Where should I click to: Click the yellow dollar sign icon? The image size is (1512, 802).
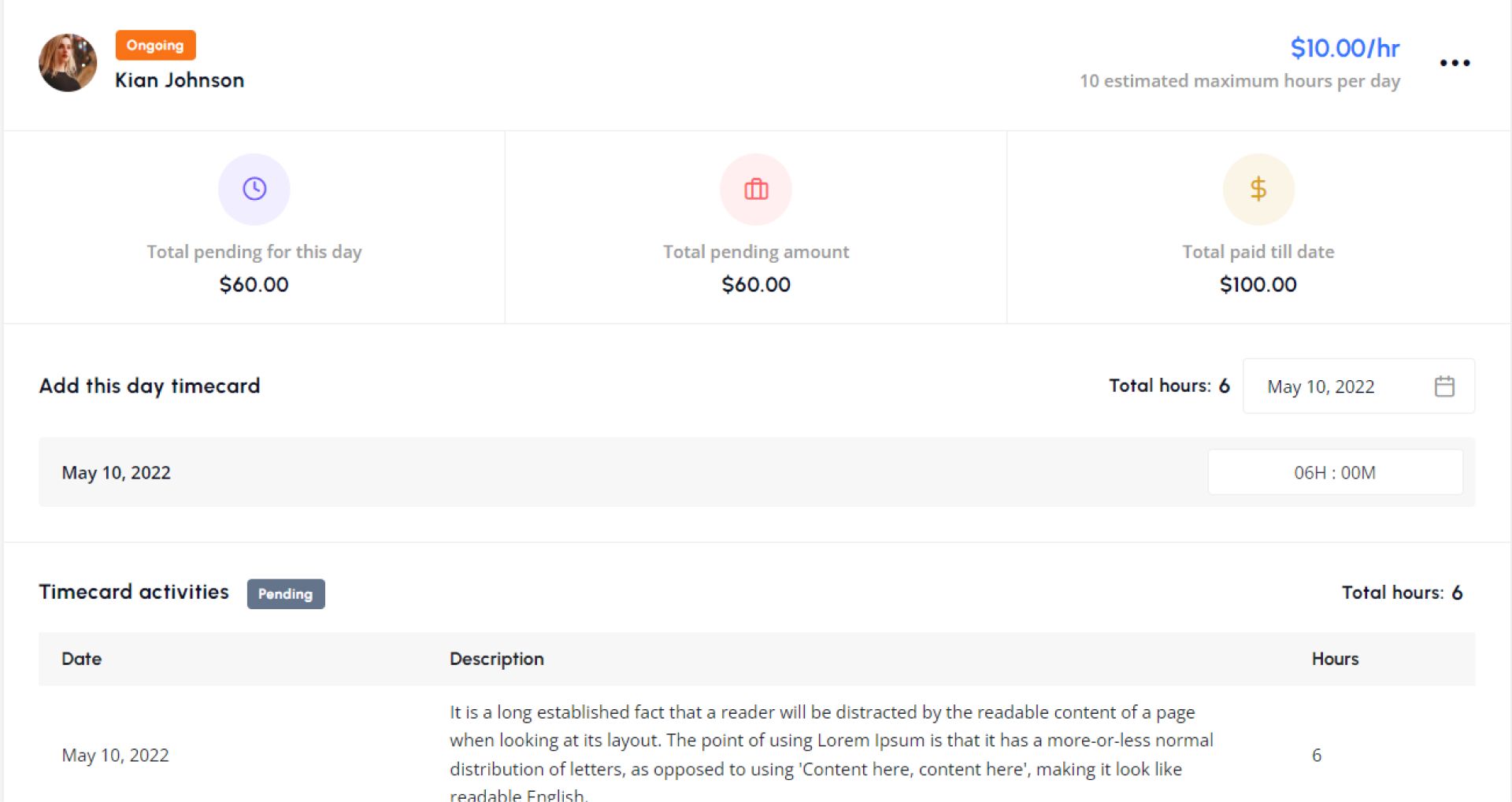click(1258, 189)
